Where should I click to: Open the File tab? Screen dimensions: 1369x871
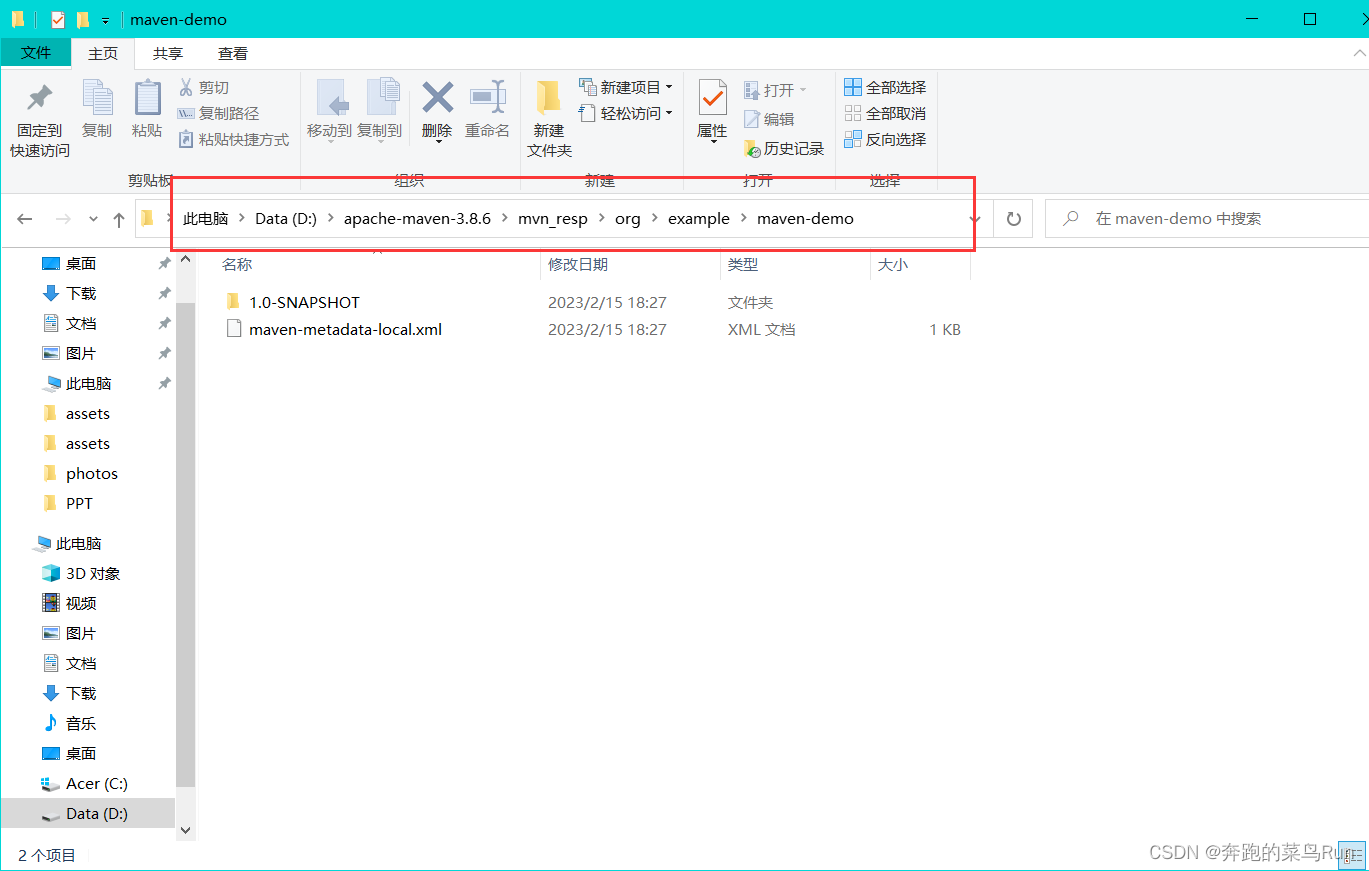(x=36, y=54)
